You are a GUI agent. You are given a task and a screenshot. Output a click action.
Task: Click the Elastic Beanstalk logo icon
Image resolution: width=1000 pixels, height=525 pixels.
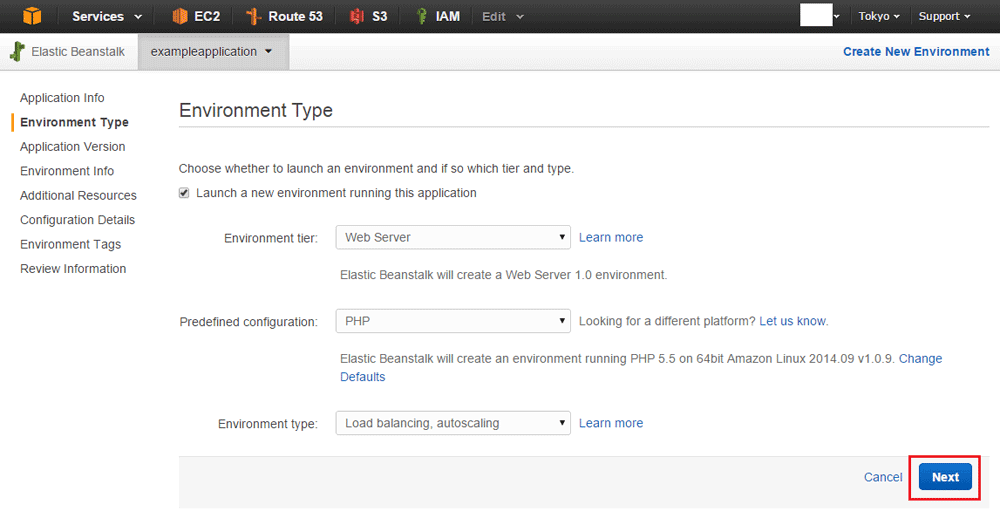click(17, 52)
